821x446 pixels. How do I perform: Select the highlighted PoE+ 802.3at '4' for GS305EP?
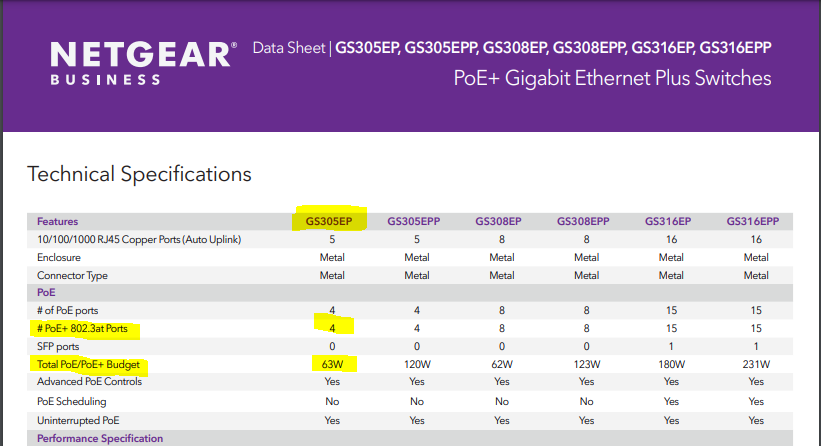click(x=332, y=329)
